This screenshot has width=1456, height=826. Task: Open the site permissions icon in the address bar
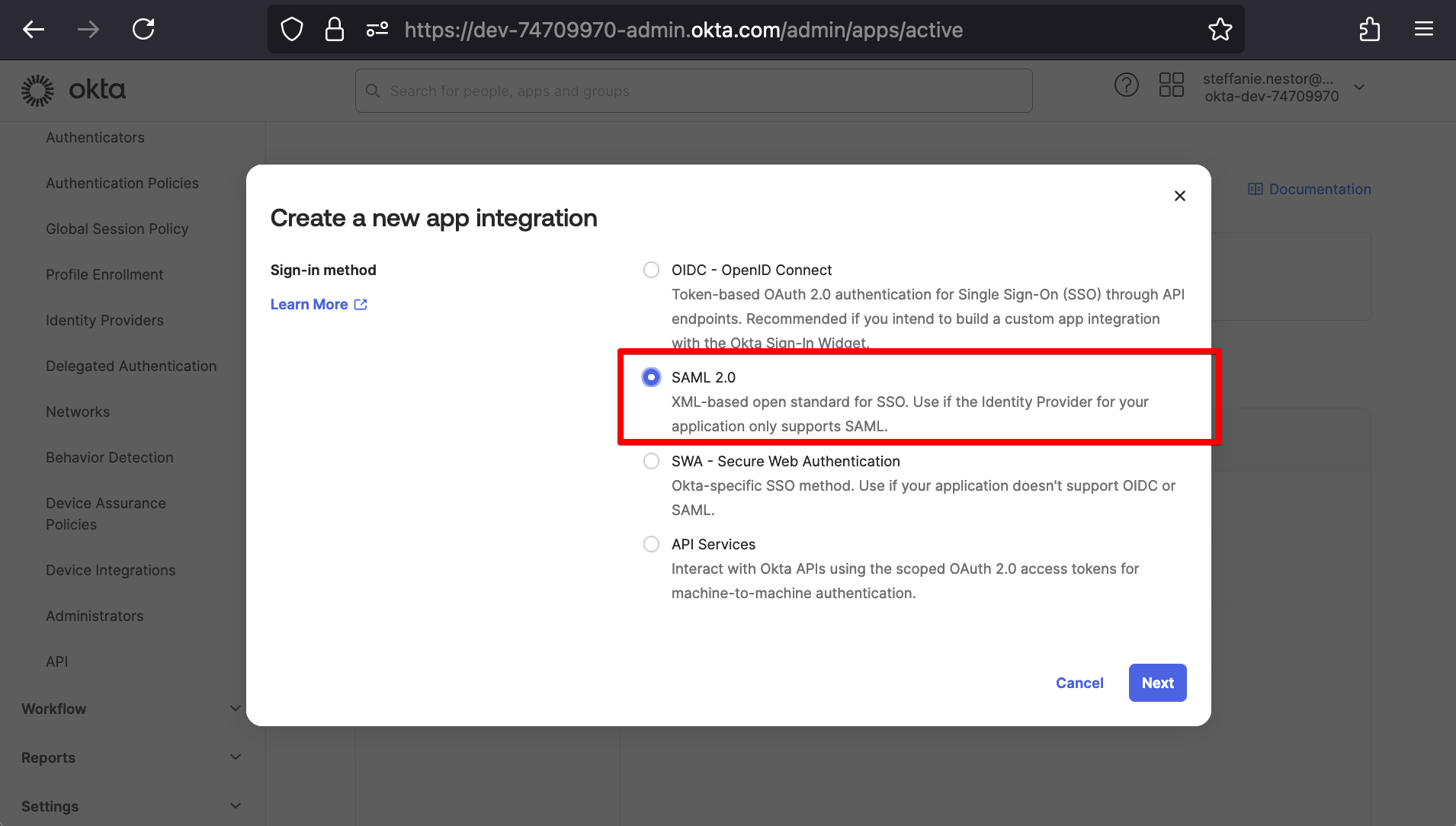(x=377, y=30)
